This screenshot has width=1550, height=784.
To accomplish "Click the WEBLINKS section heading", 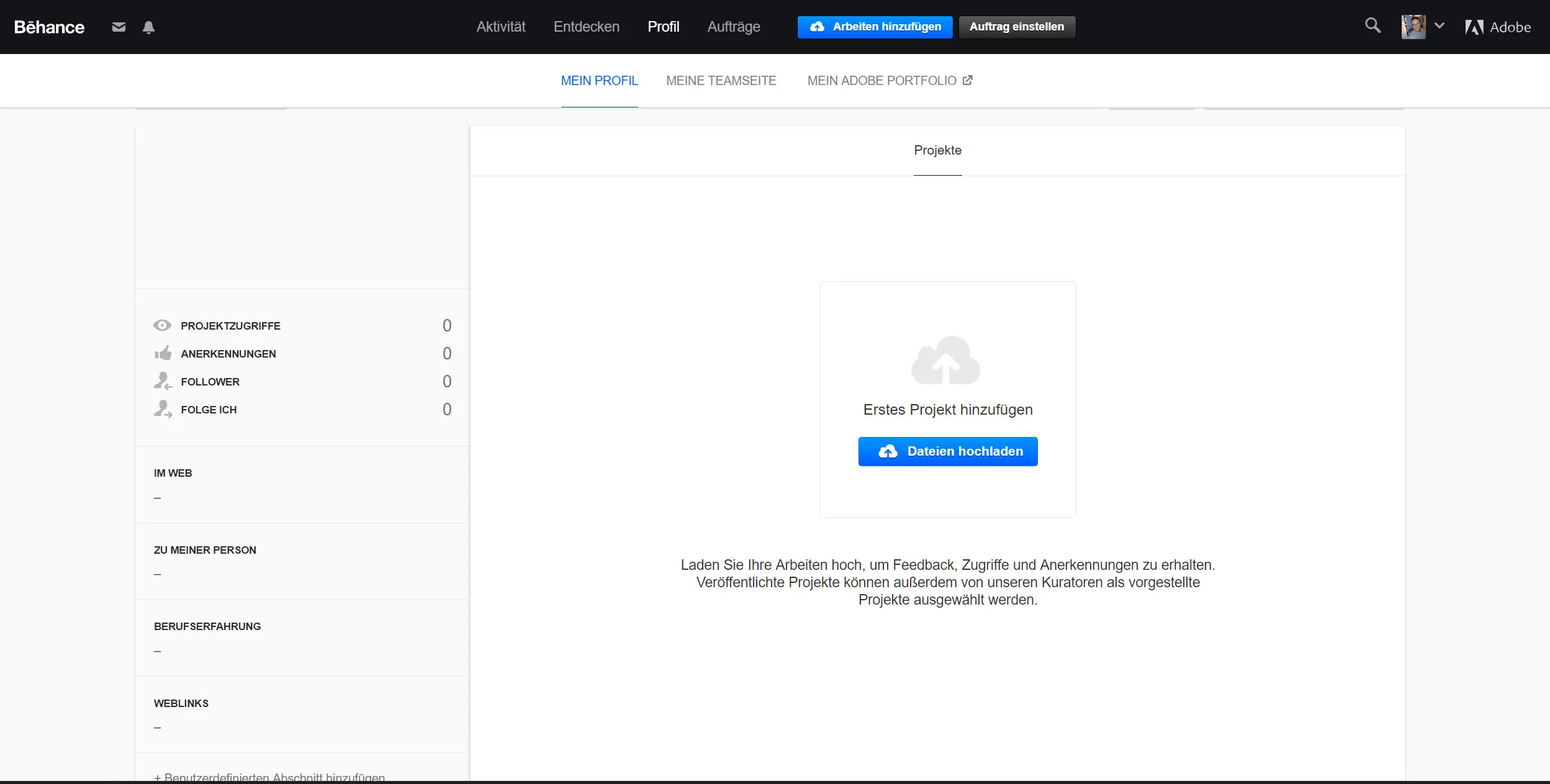I will (x=181, y=703).
